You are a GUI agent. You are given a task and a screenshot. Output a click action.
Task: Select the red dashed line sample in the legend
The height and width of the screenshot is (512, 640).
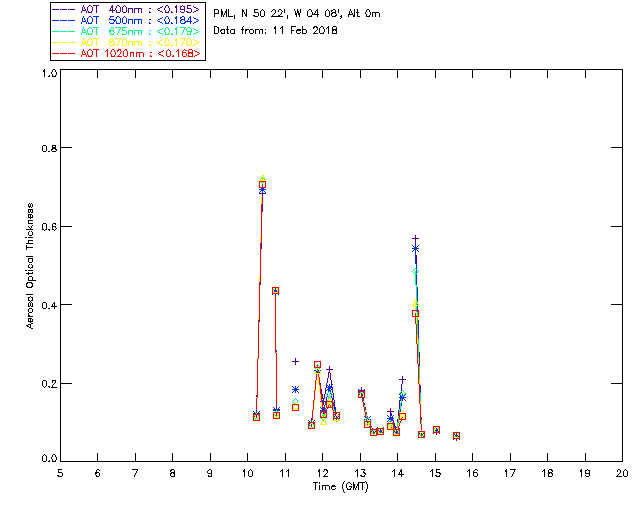point(64,53)
